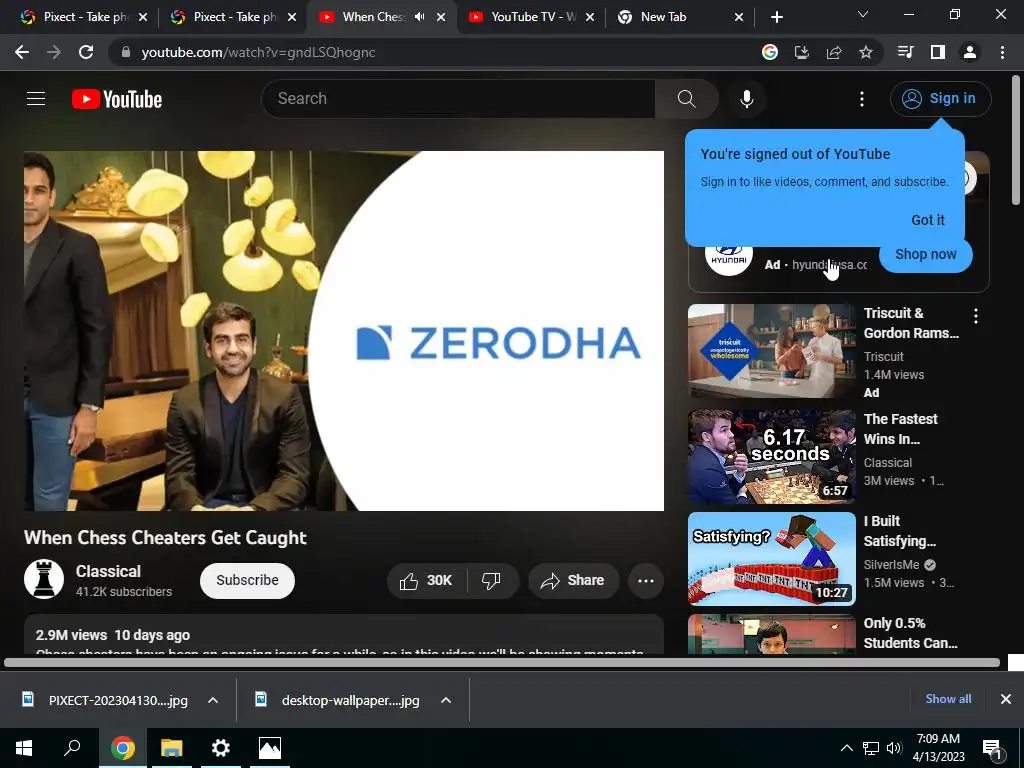Subscribe to the Classical channel
1024x768 pixels.
tap(248, 581)
